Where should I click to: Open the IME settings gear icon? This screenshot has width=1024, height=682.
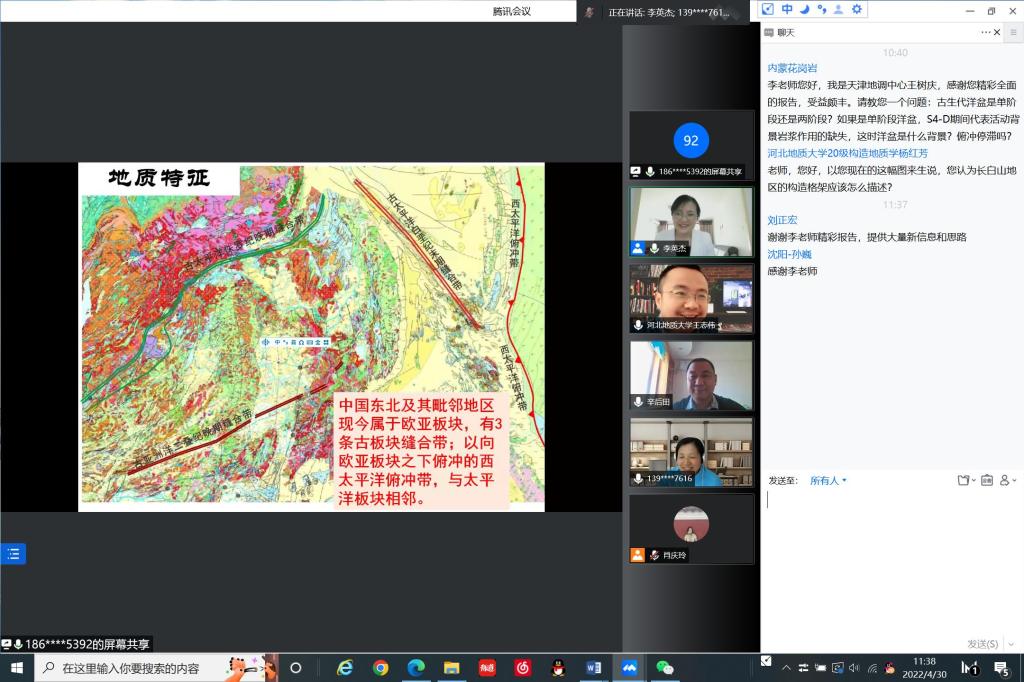[x=857, y=9]
